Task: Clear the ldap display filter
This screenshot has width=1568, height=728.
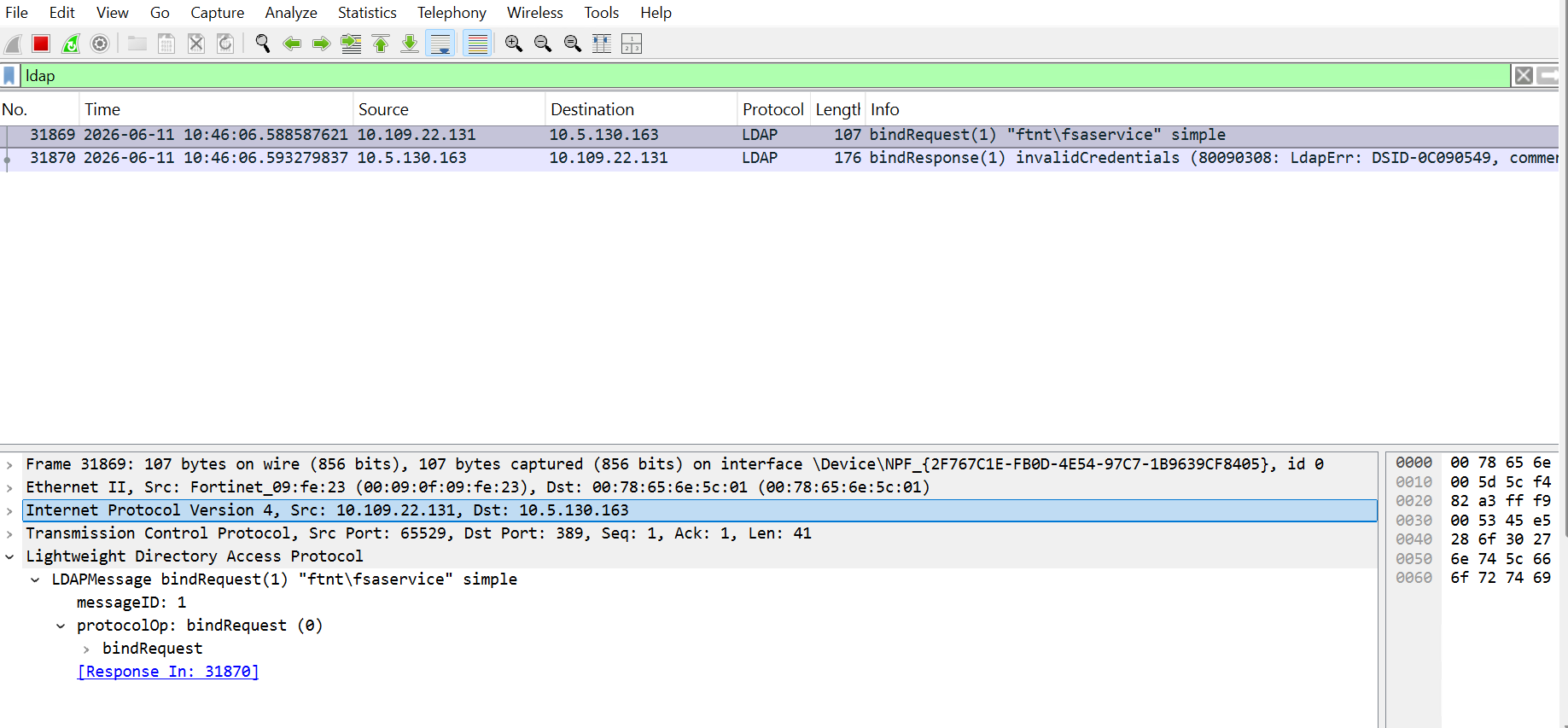Action: tap(1524, 76)
